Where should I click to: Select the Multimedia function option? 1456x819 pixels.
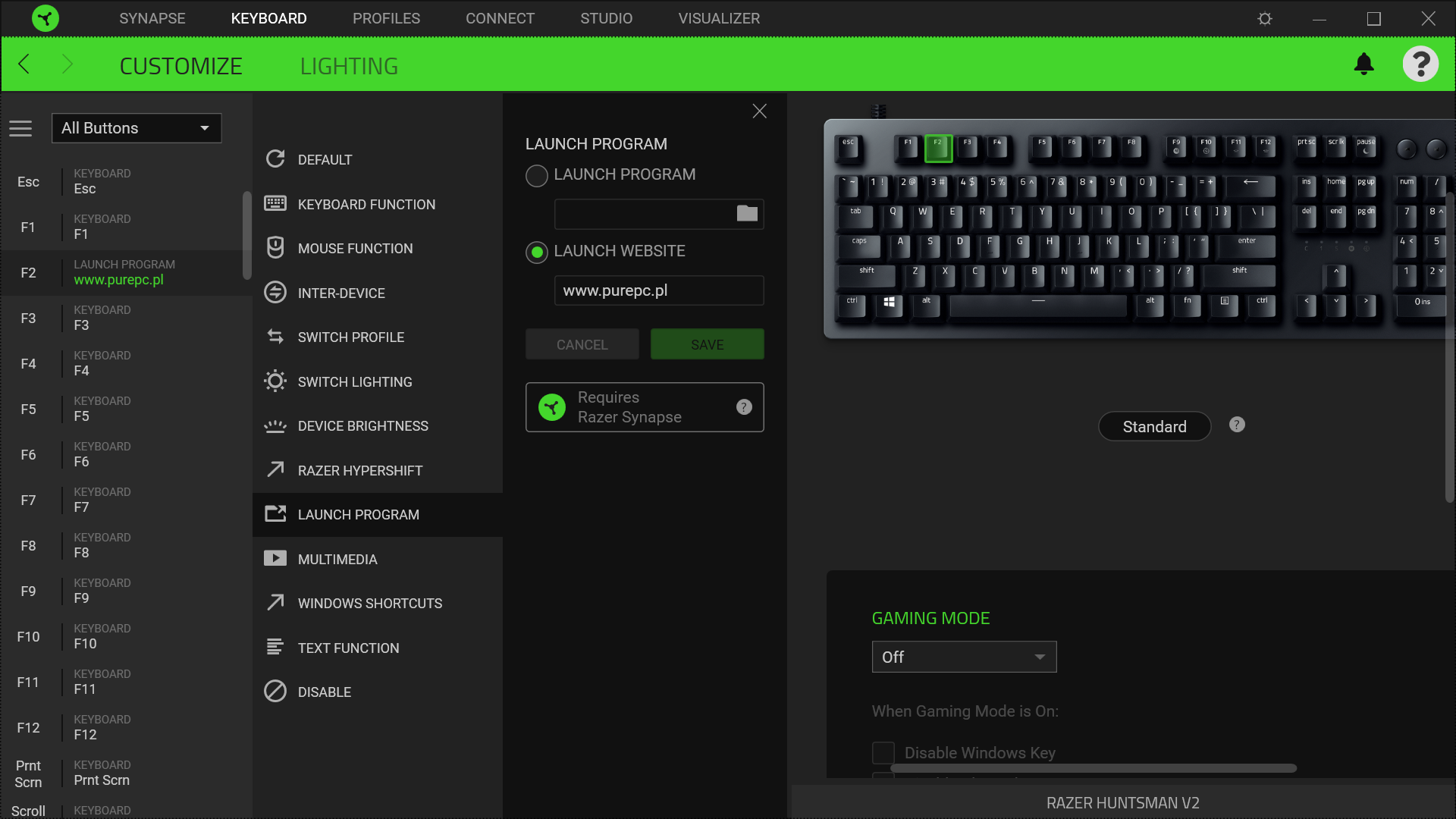(x=337, y=559)
